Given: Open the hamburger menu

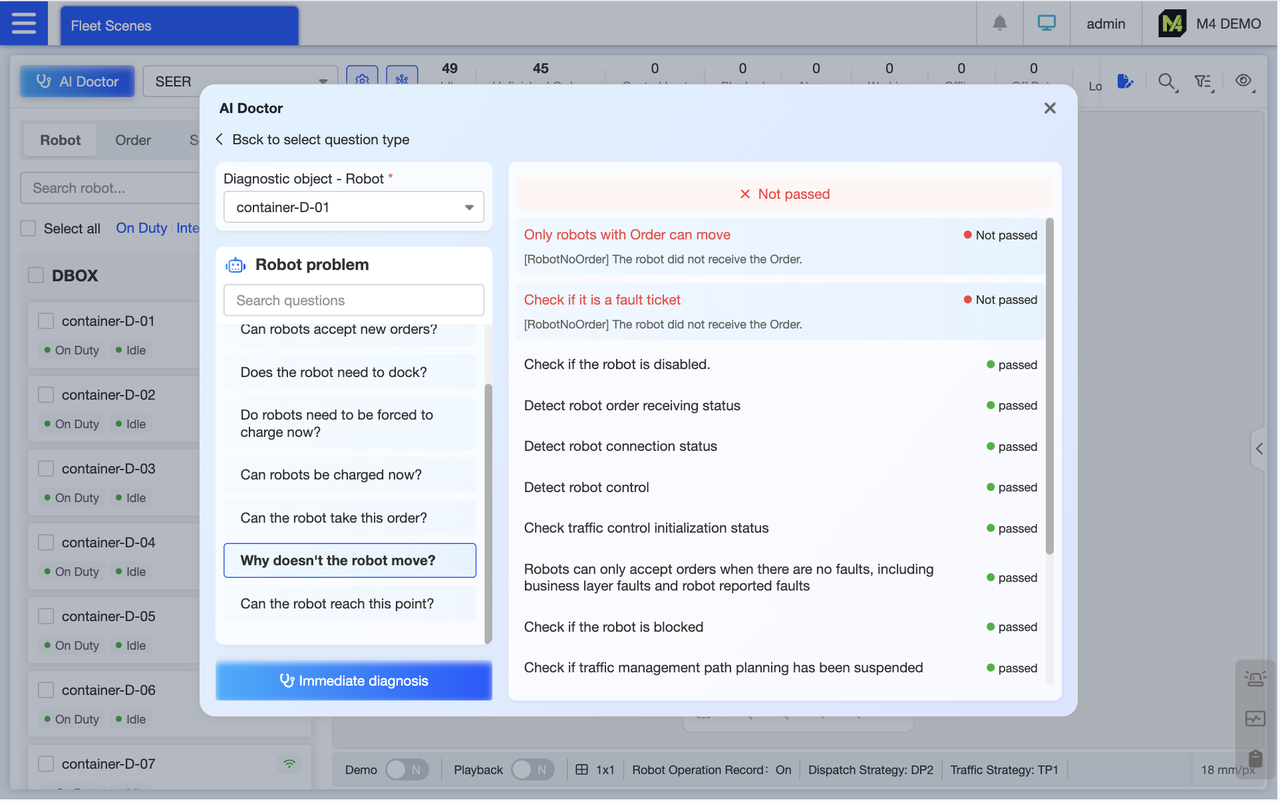Looking at the screenshot, I should tap(24, 23).
